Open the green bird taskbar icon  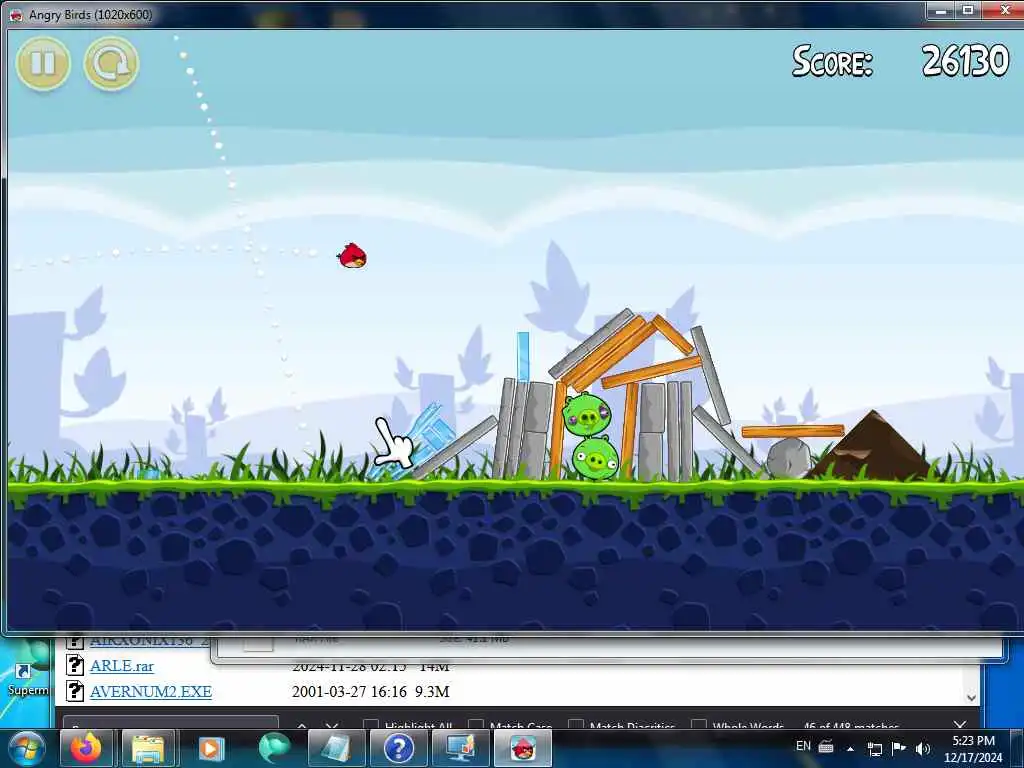click(273, 748)
